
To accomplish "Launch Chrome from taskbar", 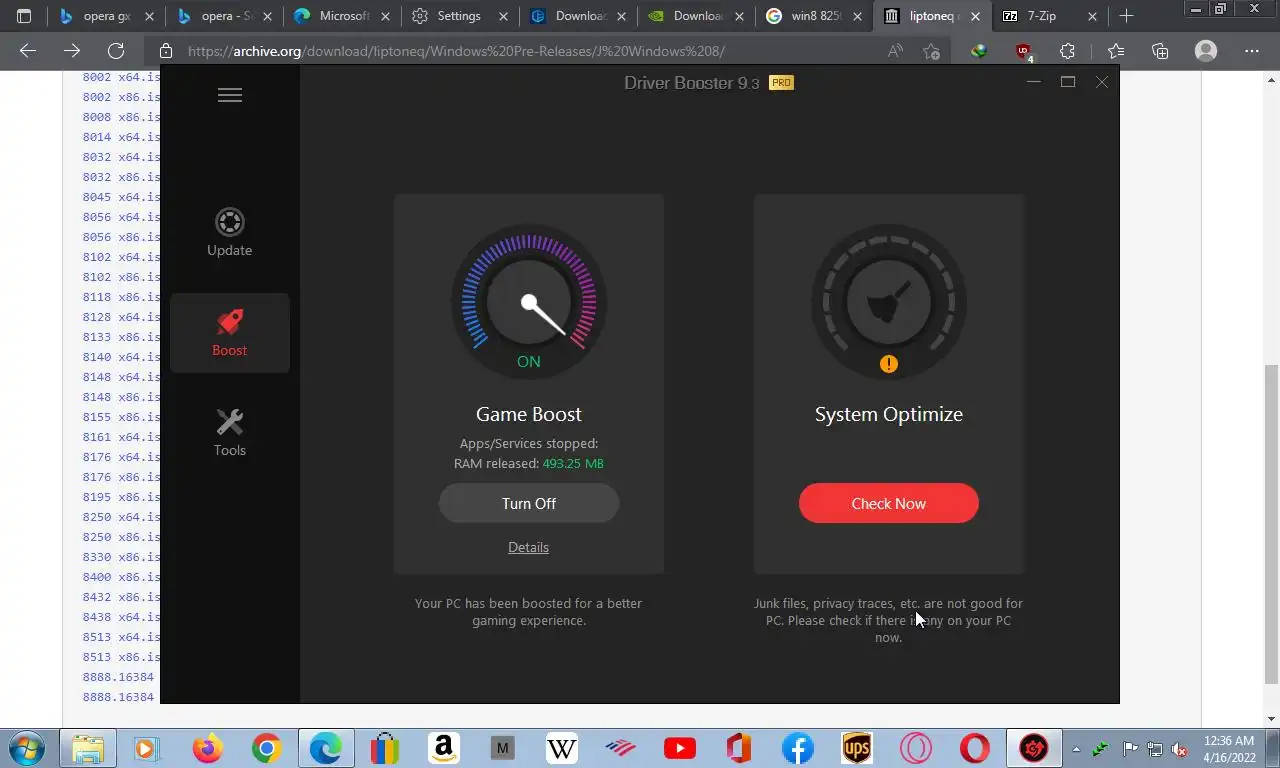I will point(266,748).
